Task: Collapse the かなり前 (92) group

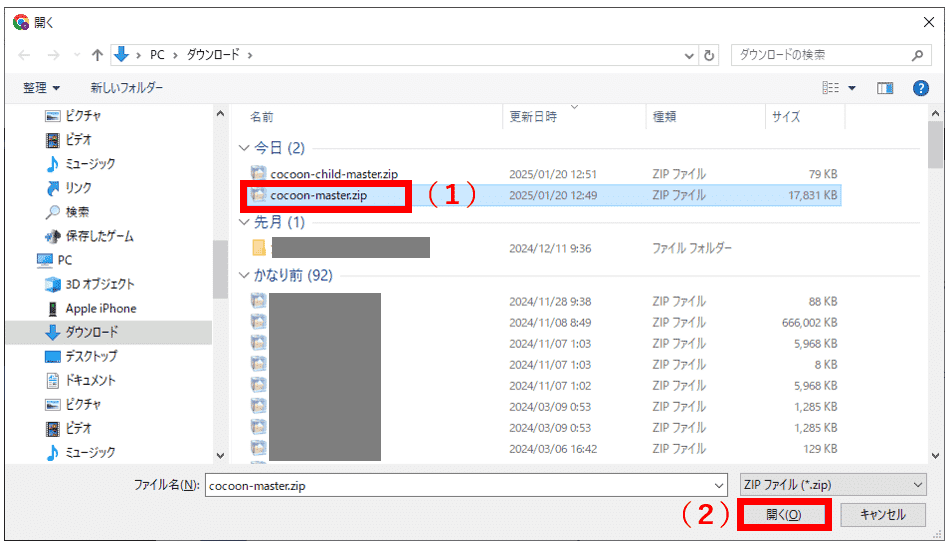Action: 244,275
